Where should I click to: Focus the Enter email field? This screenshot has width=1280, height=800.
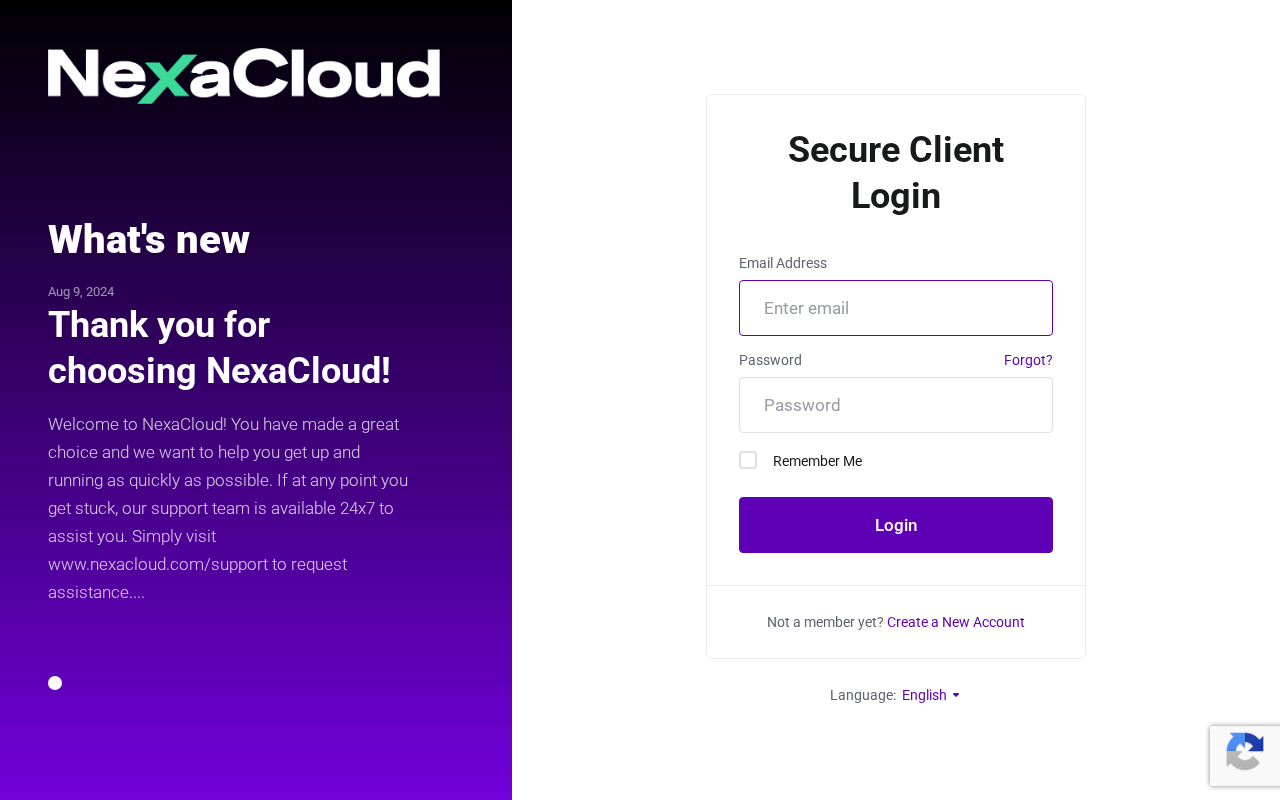(x=896, y=308)
